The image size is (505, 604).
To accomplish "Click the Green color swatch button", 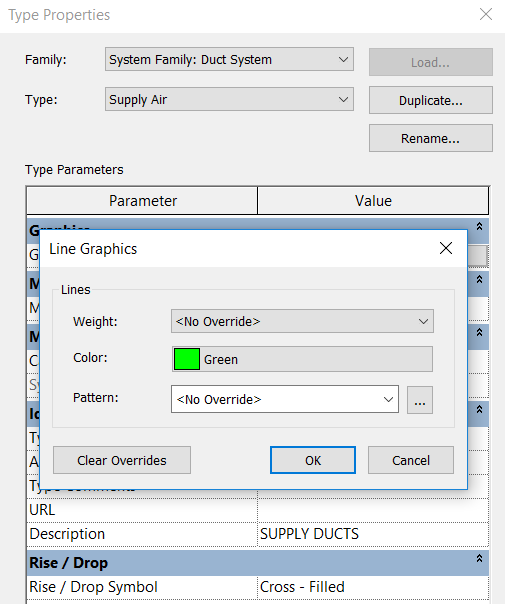I will [302, 359].
